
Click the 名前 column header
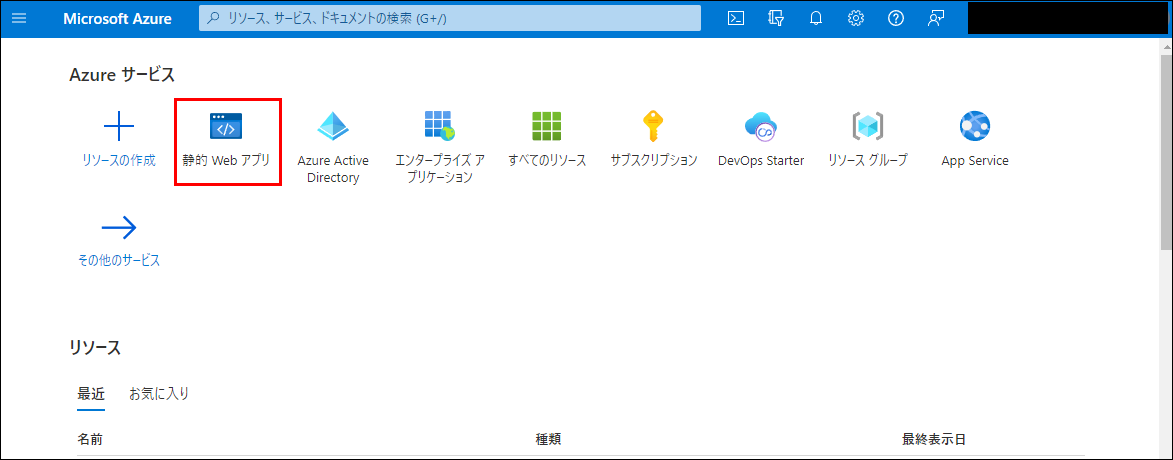click(90, 438)
